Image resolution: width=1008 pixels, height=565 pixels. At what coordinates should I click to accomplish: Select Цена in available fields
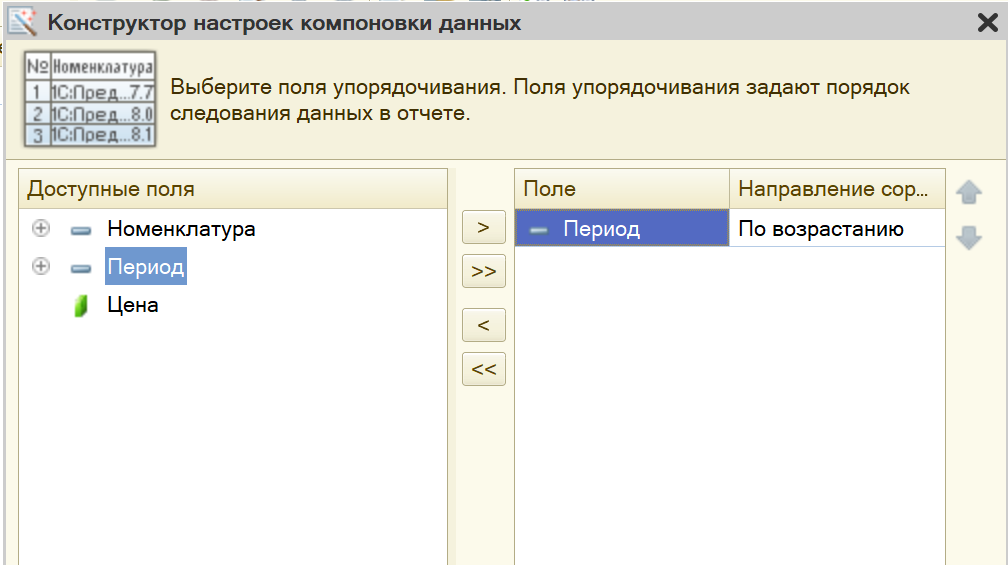point(132,305)
